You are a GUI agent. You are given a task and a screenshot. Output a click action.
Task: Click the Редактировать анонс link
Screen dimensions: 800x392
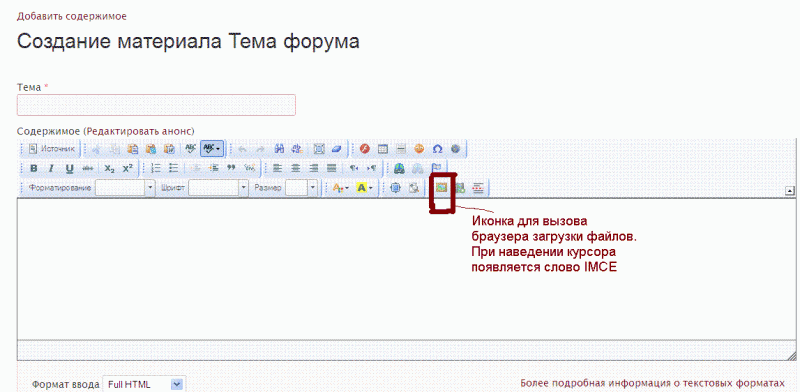tap(140, 131)
